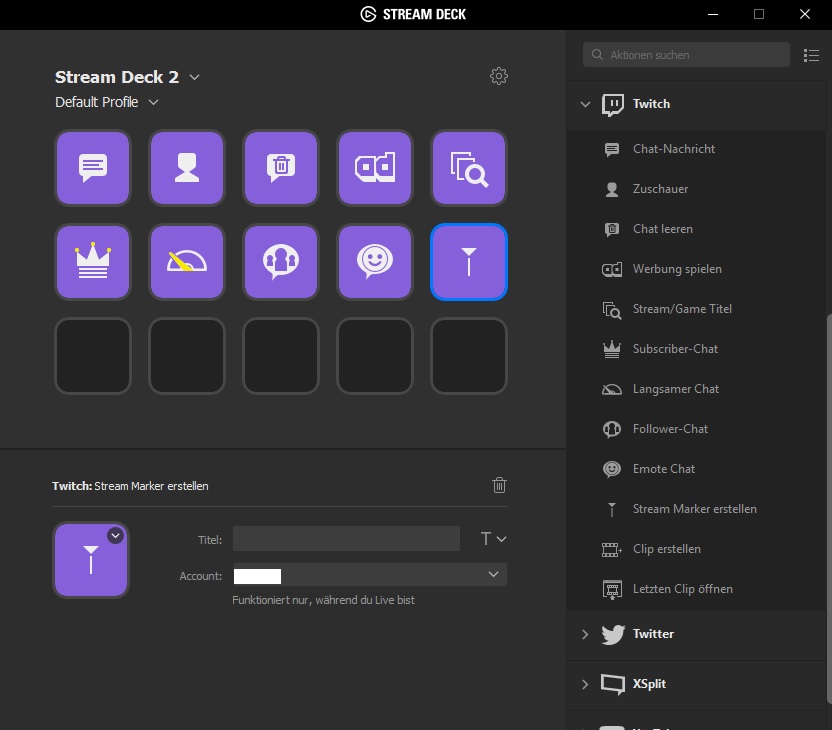The image size is (832, 730).
Task: Select the Chat-Nachricht key on the deck grid
Action: click(93, 168)
